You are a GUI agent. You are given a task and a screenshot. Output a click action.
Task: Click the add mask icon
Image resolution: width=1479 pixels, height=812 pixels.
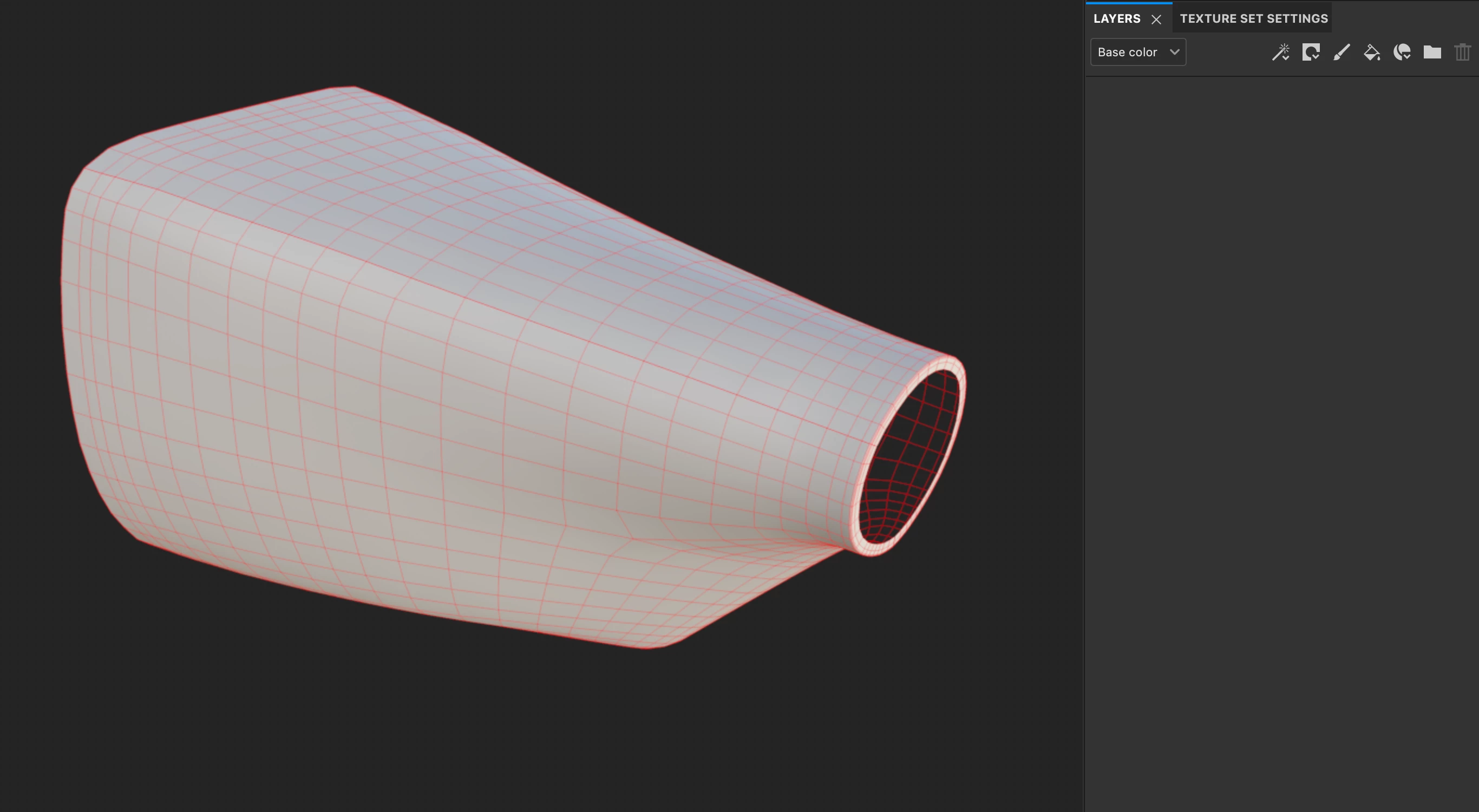point(1311,53)
